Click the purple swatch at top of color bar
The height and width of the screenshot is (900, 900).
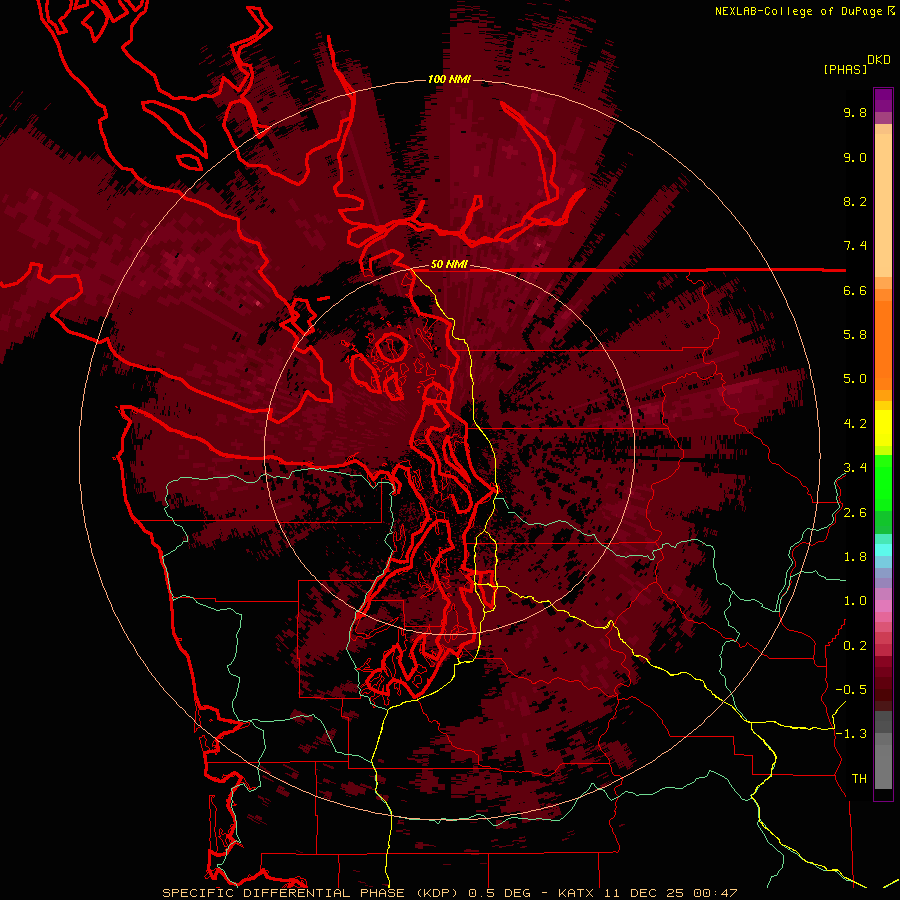[883, 100]
